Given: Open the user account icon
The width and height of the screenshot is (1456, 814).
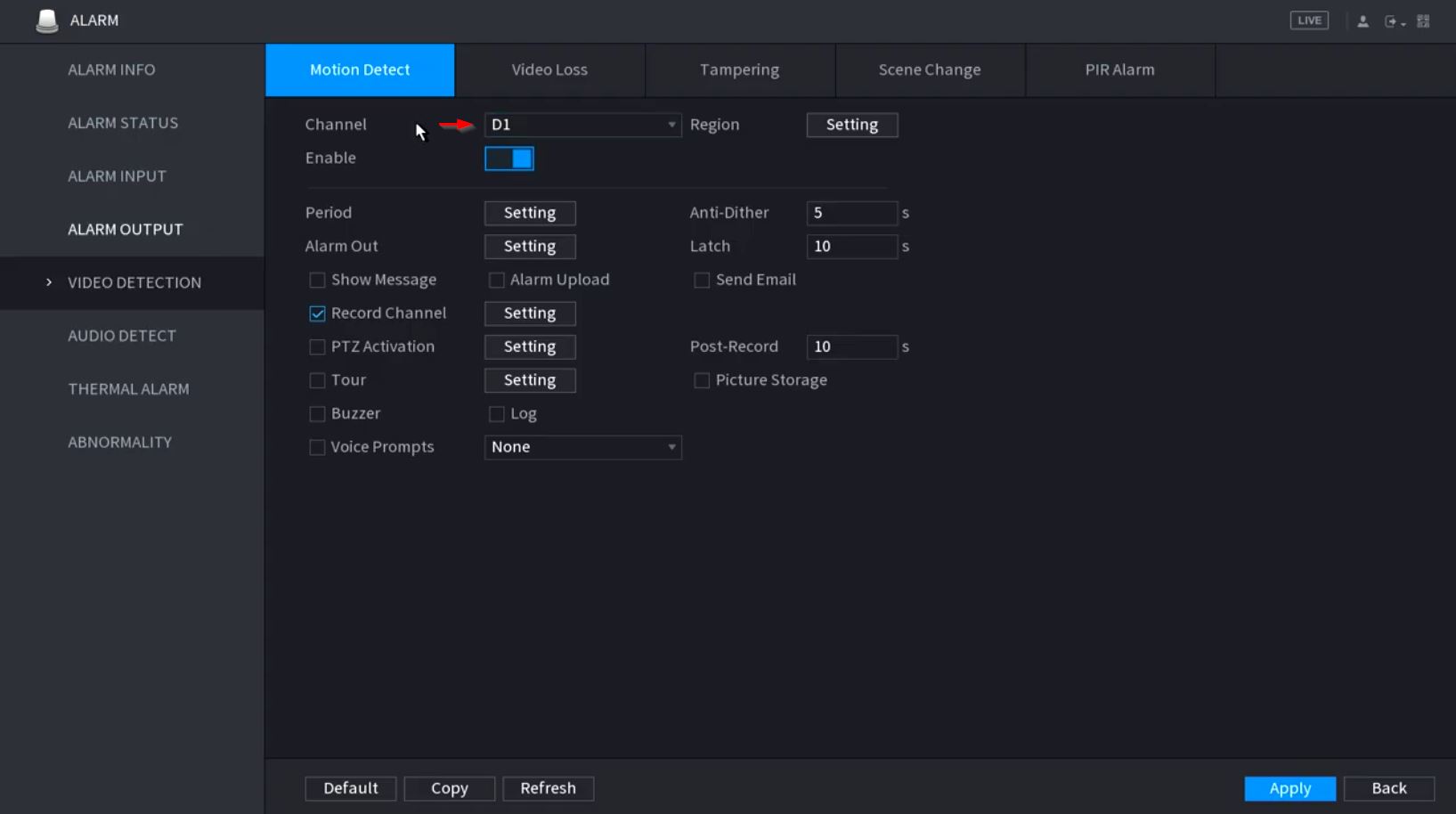Looking at the screenshot, I should (1362, 21).
